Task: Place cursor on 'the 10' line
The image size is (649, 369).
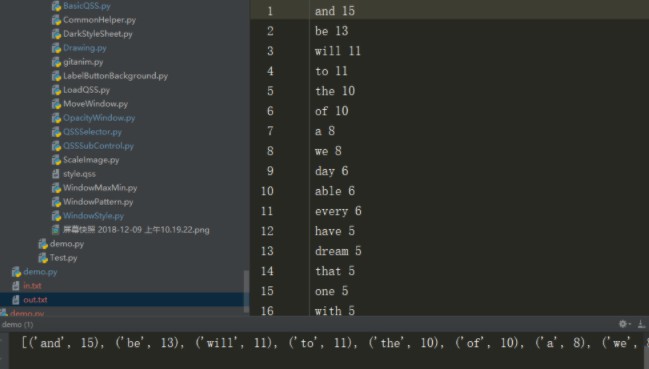Action: coord(334,91)
